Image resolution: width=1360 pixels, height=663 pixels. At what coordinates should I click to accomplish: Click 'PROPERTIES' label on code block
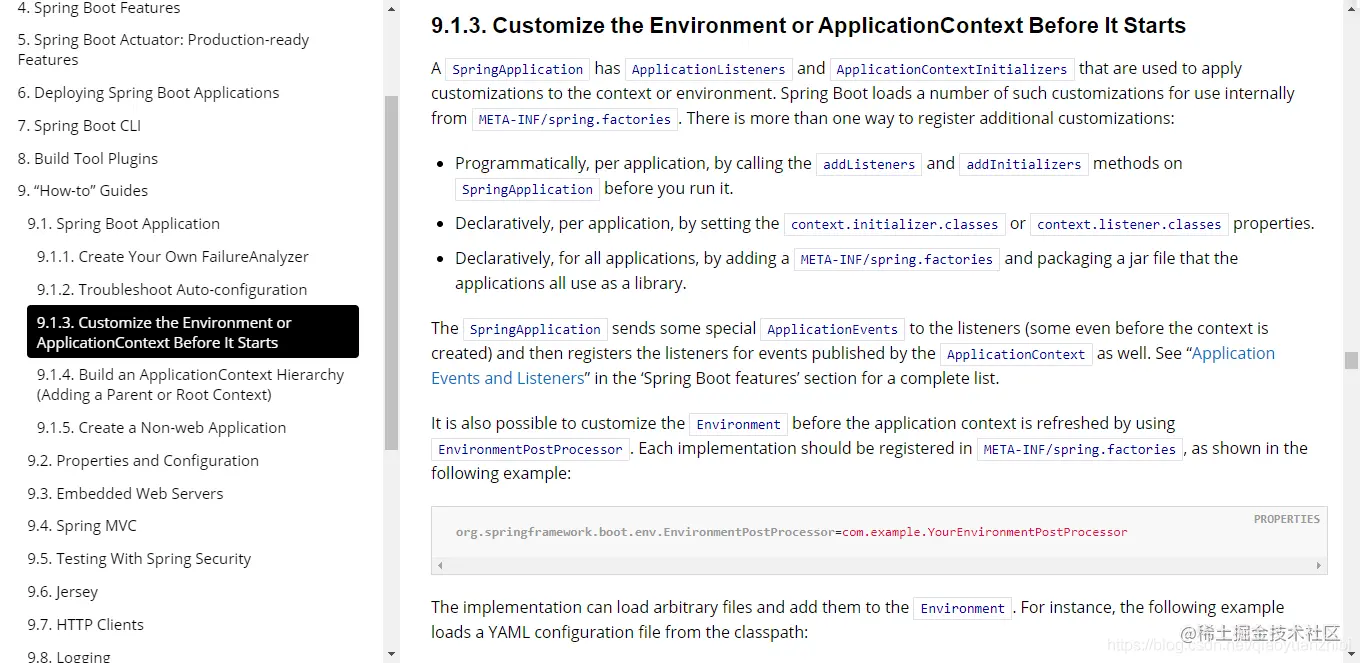click(1286, 519)
